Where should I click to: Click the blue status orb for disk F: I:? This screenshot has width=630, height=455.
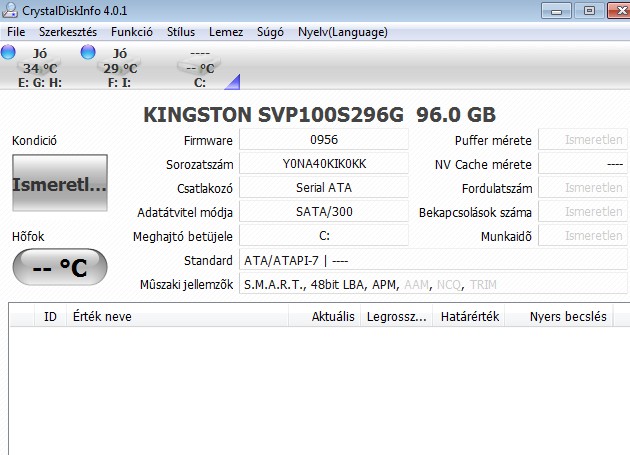tap(88, 52)
